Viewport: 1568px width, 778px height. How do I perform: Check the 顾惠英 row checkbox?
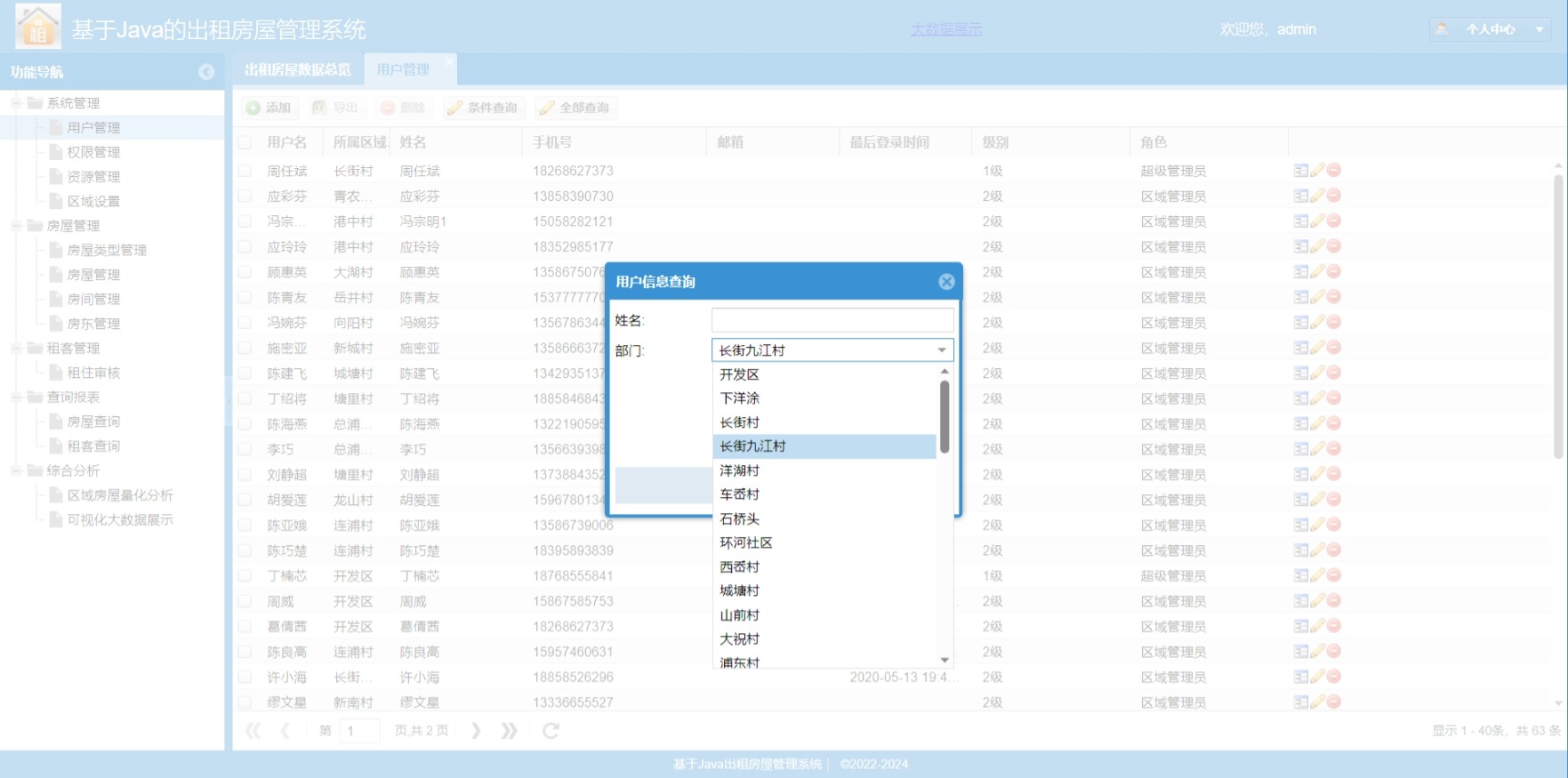point(245,272)
